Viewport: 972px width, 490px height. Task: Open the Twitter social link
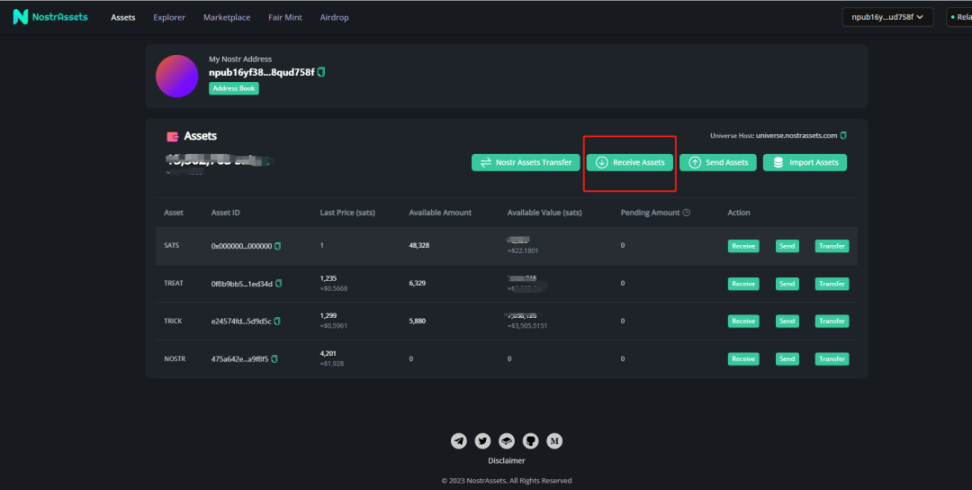click(x=483, y=440)
